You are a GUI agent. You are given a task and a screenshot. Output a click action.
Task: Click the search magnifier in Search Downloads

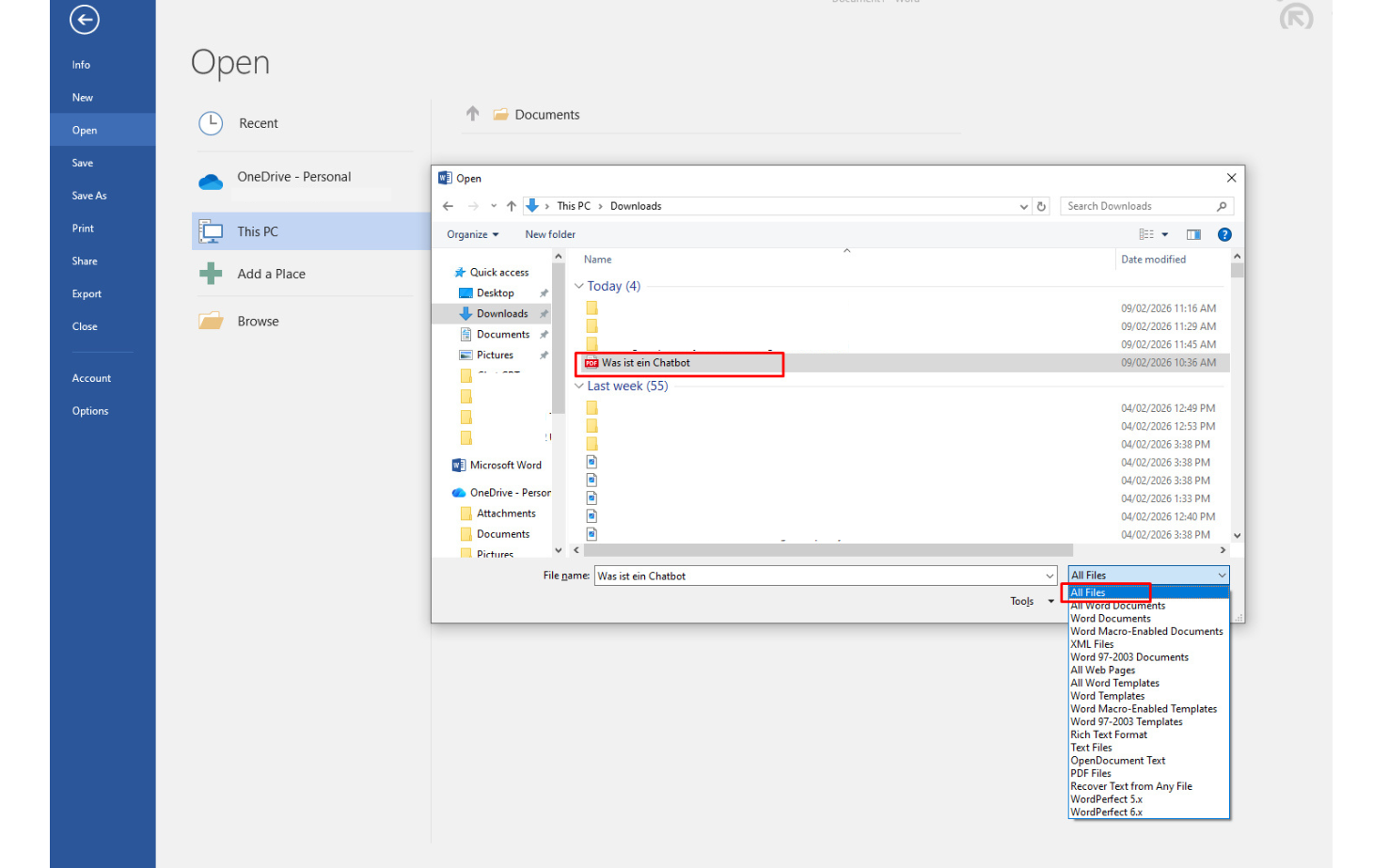point(1222,205)
